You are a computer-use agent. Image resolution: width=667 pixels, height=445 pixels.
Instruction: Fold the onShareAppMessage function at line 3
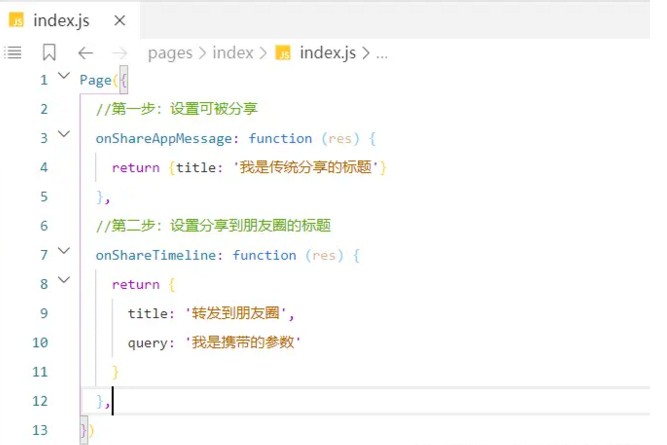[65, 134]
